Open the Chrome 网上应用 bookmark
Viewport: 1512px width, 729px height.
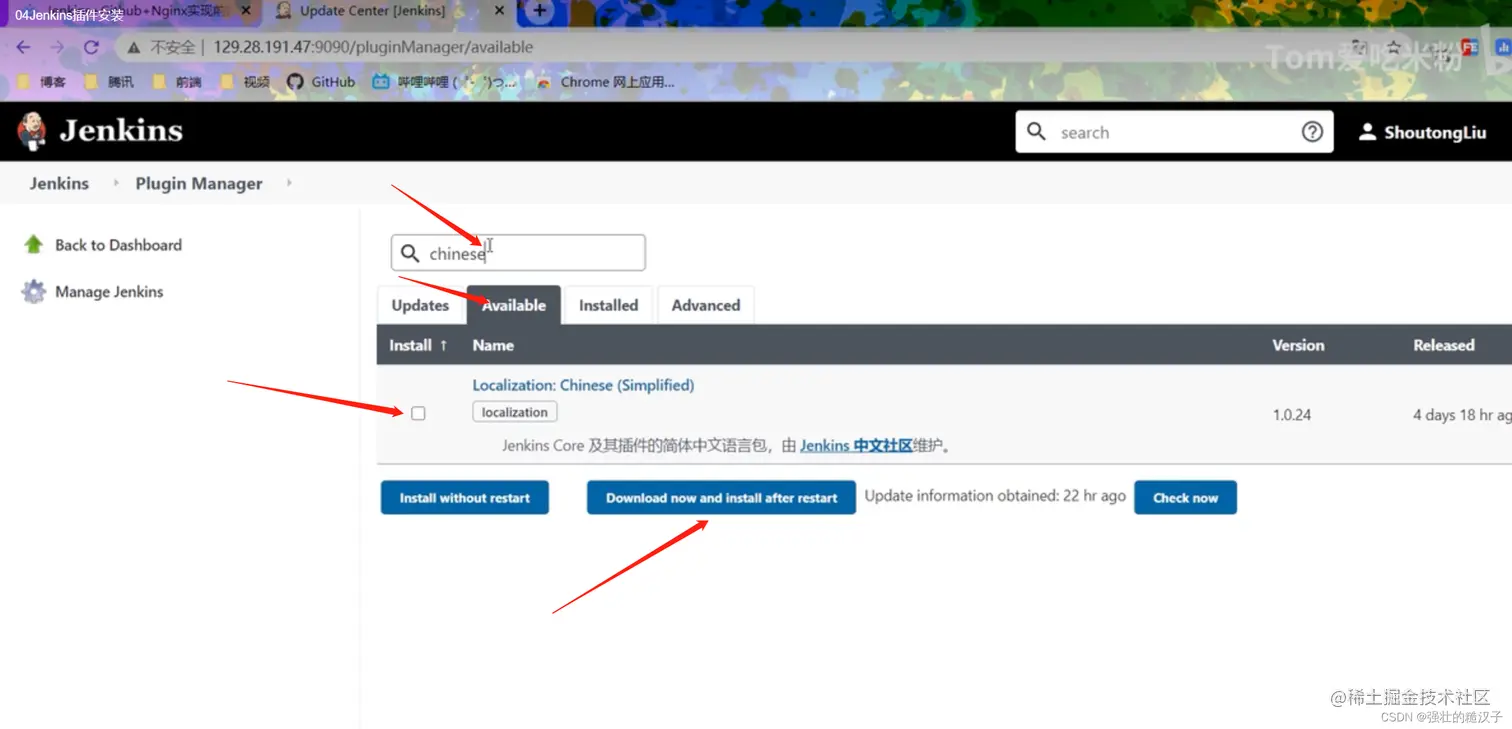coord(605,82)
